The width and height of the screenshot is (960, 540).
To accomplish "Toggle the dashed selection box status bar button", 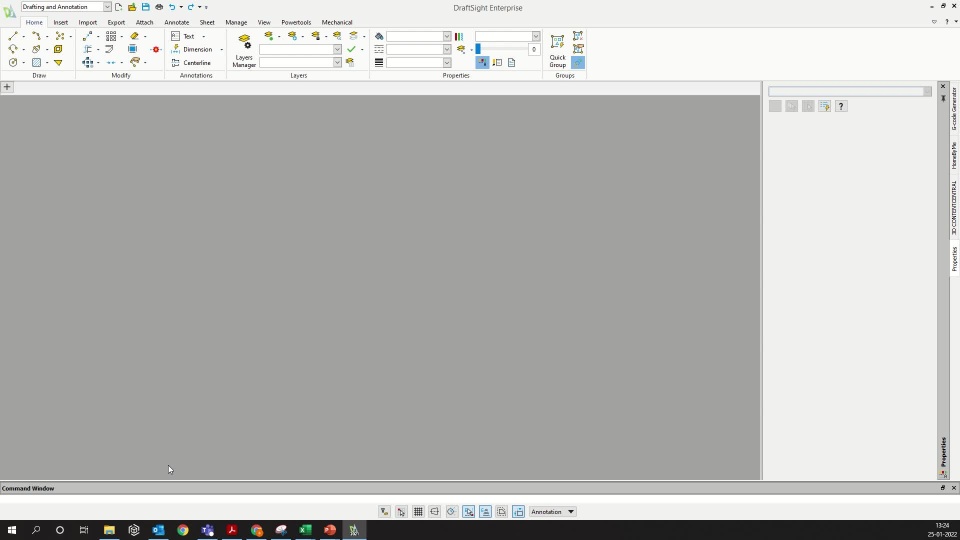I will coord(501,511).
